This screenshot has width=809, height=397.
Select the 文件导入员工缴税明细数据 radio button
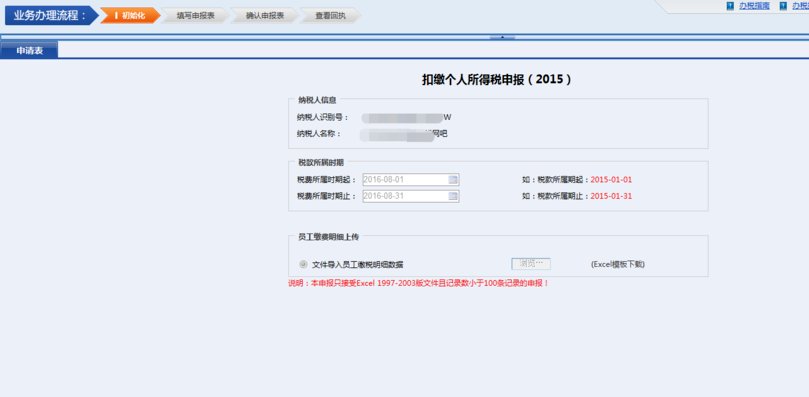303,264
